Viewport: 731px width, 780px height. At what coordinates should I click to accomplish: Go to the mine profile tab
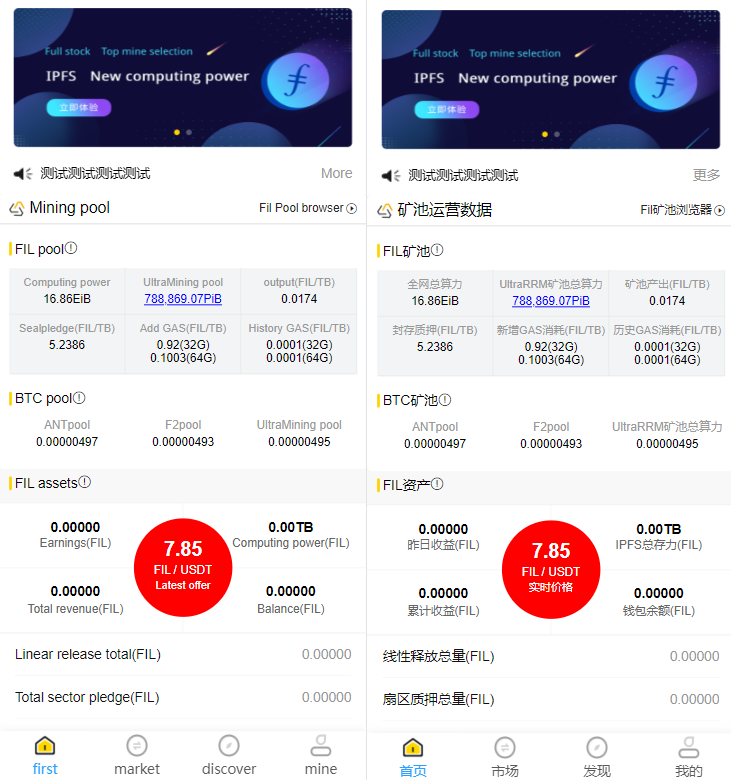click(x=321, y=756)
